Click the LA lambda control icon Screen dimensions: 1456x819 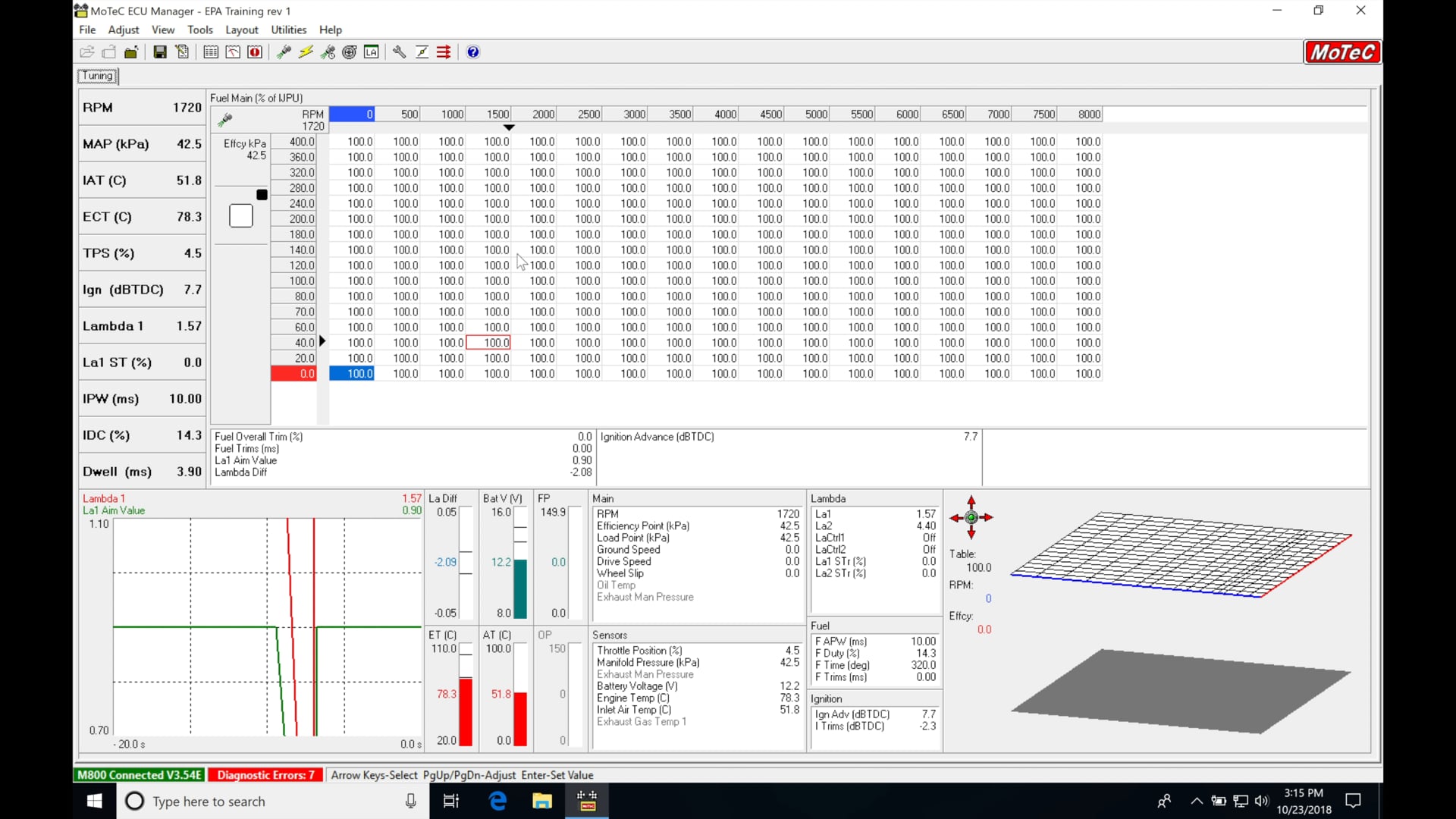coord(372,52)
